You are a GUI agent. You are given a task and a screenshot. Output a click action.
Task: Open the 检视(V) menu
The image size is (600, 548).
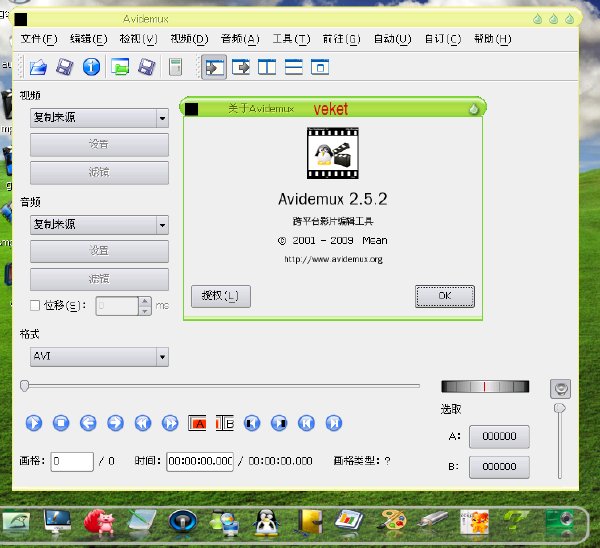pos(139,39)
